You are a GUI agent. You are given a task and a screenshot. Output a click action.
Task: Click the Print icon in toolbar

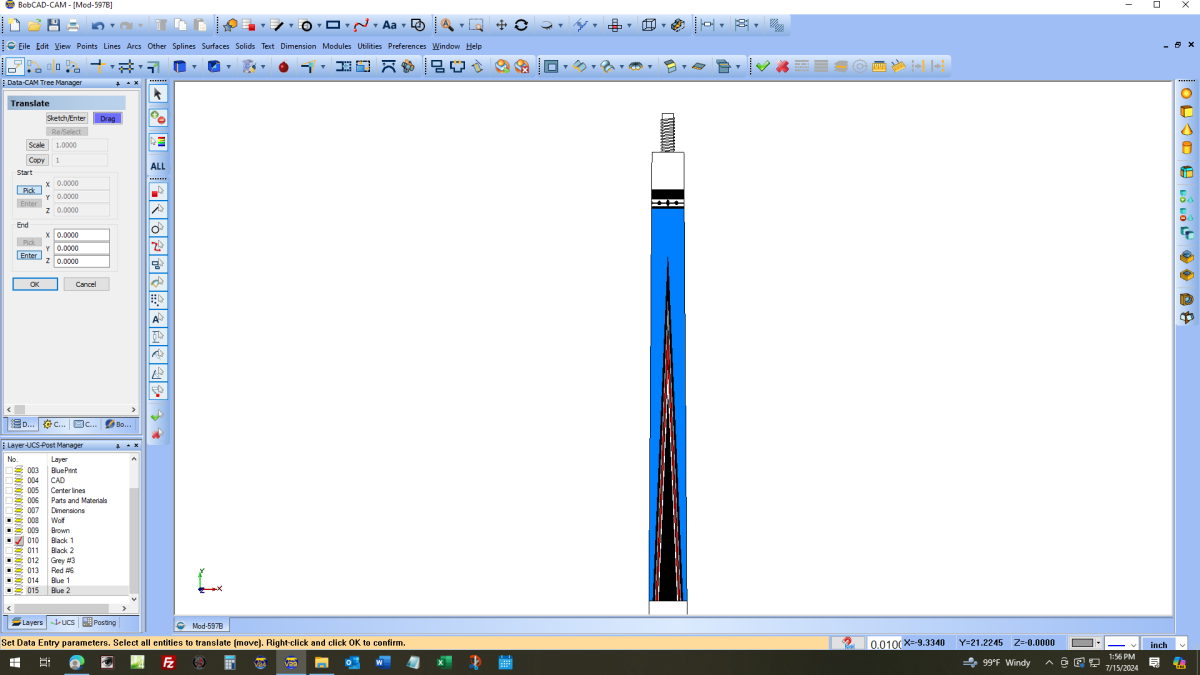point(73,25)
